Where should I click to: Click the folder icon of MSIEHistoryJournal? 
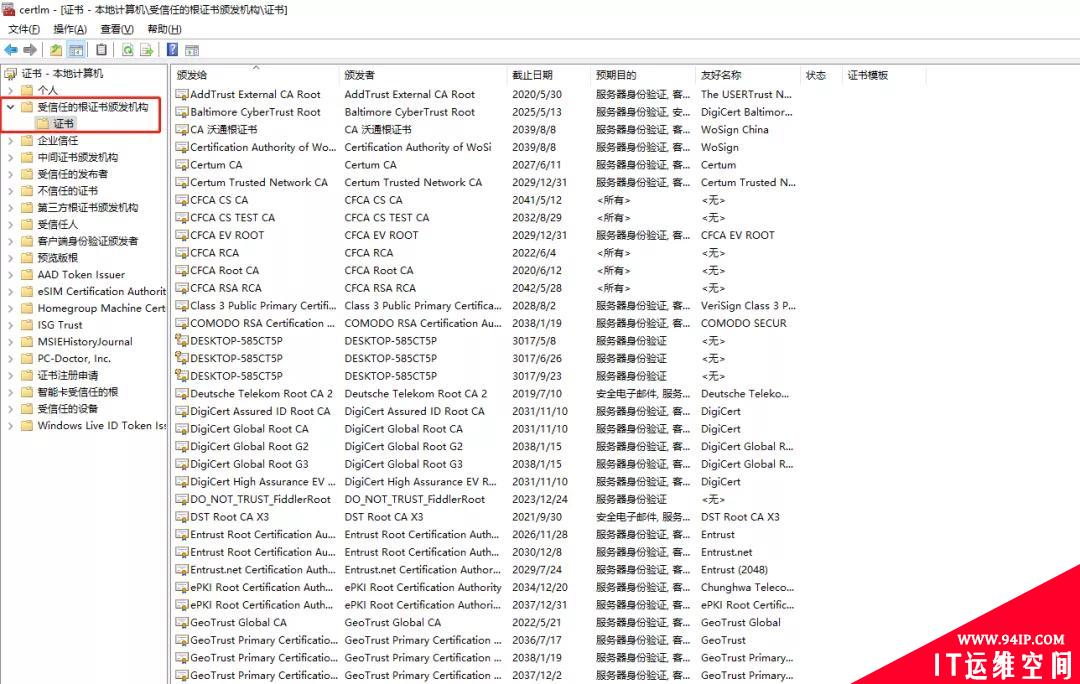pos(27,341)
